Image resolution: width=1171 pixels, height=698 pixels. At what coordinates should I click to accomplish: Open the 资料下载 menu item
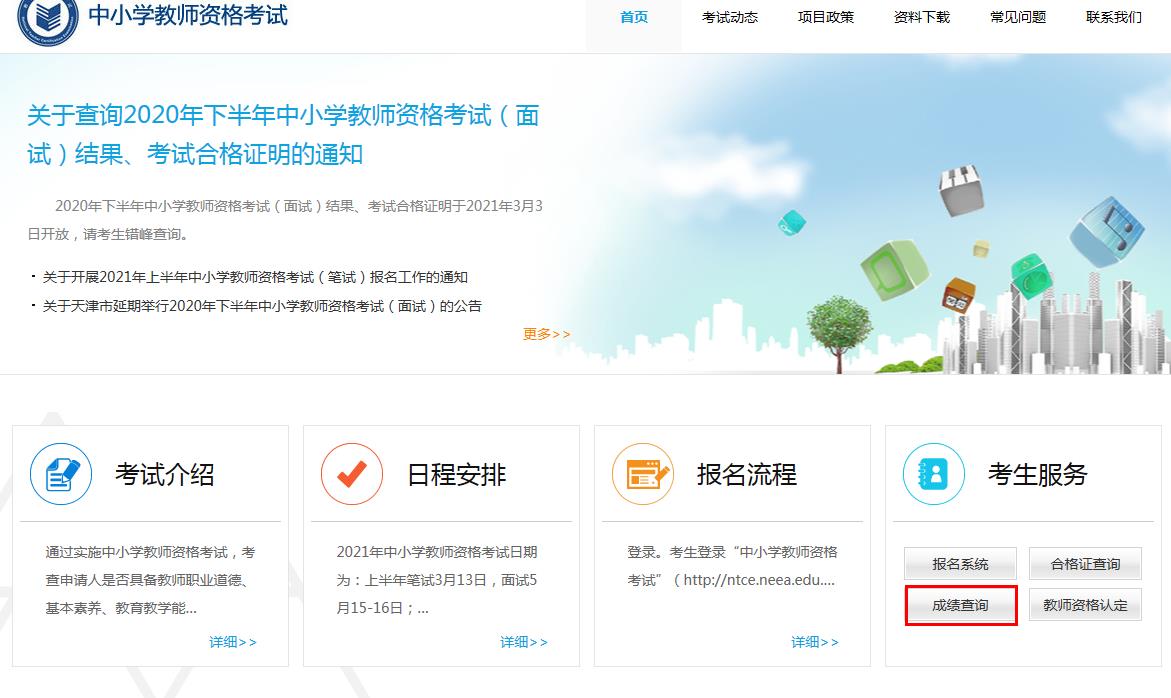(x=922, y=17)
